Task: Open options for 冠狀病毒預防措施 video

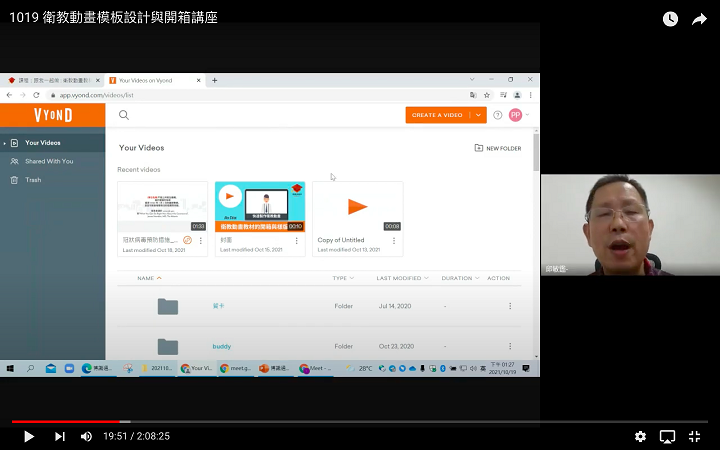Action: point(201,241)
